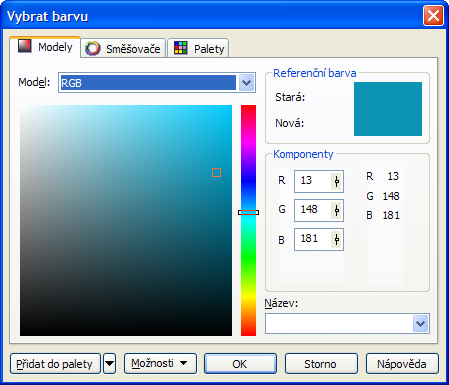
Task: Open help with Nápověda button
Action: pyautogui.click(x=402, y=364)
